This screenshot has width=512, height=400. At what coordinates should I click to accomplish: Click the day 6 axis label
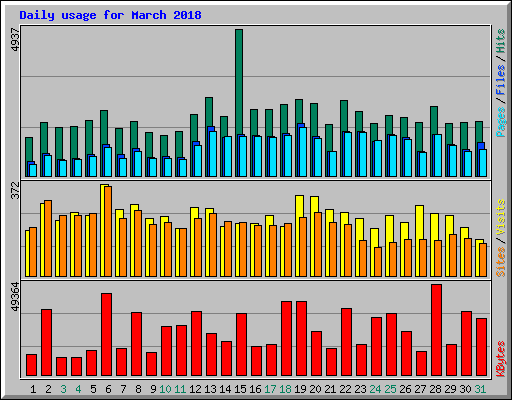pyautogui.click(x=108, y=389)
